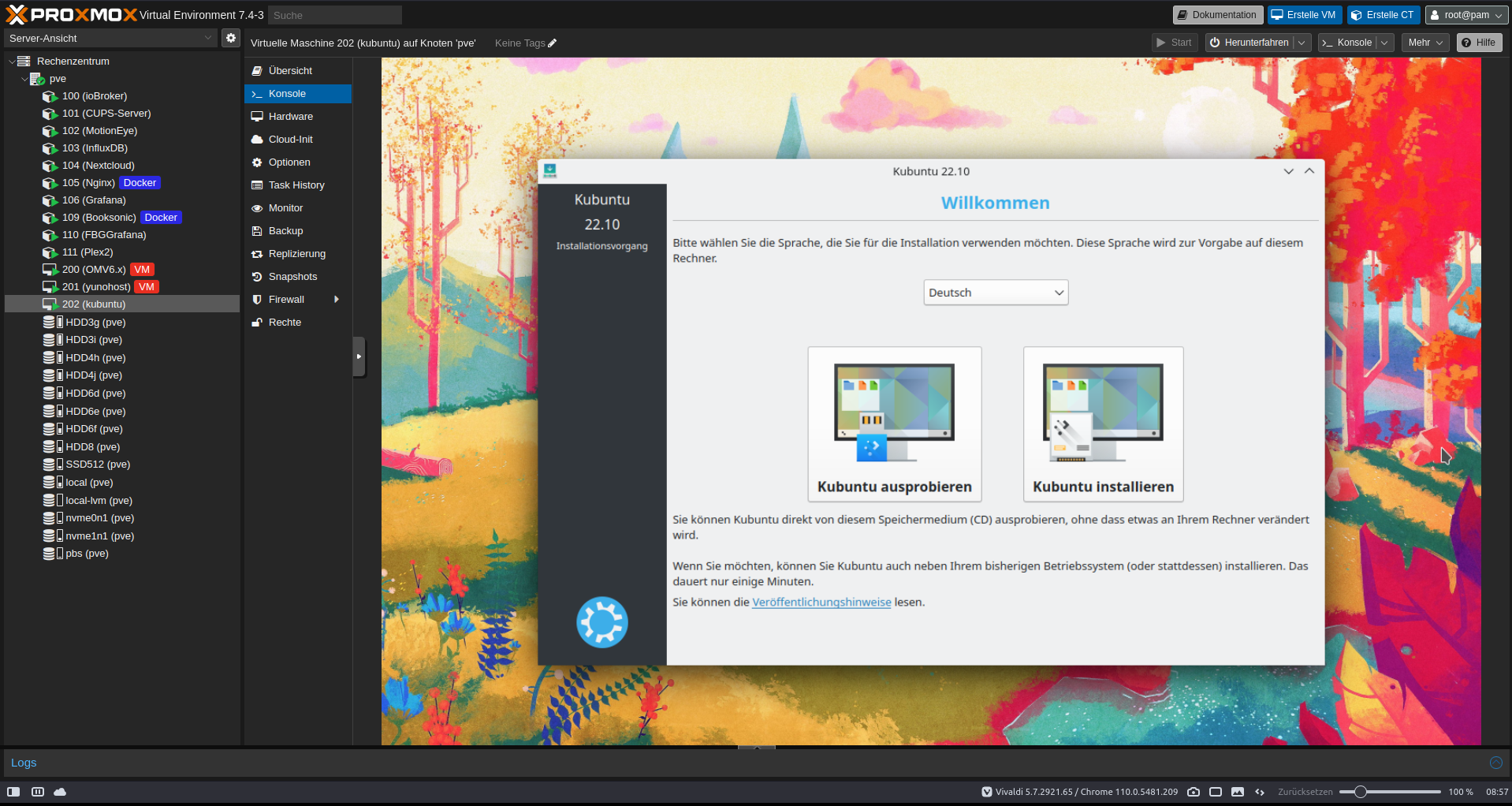Image resolution: width=1512 pixels, height=806 pixels.
Task: Collapse the side menu panel handle
Action: pyautogui.click(x=359, y=356)
